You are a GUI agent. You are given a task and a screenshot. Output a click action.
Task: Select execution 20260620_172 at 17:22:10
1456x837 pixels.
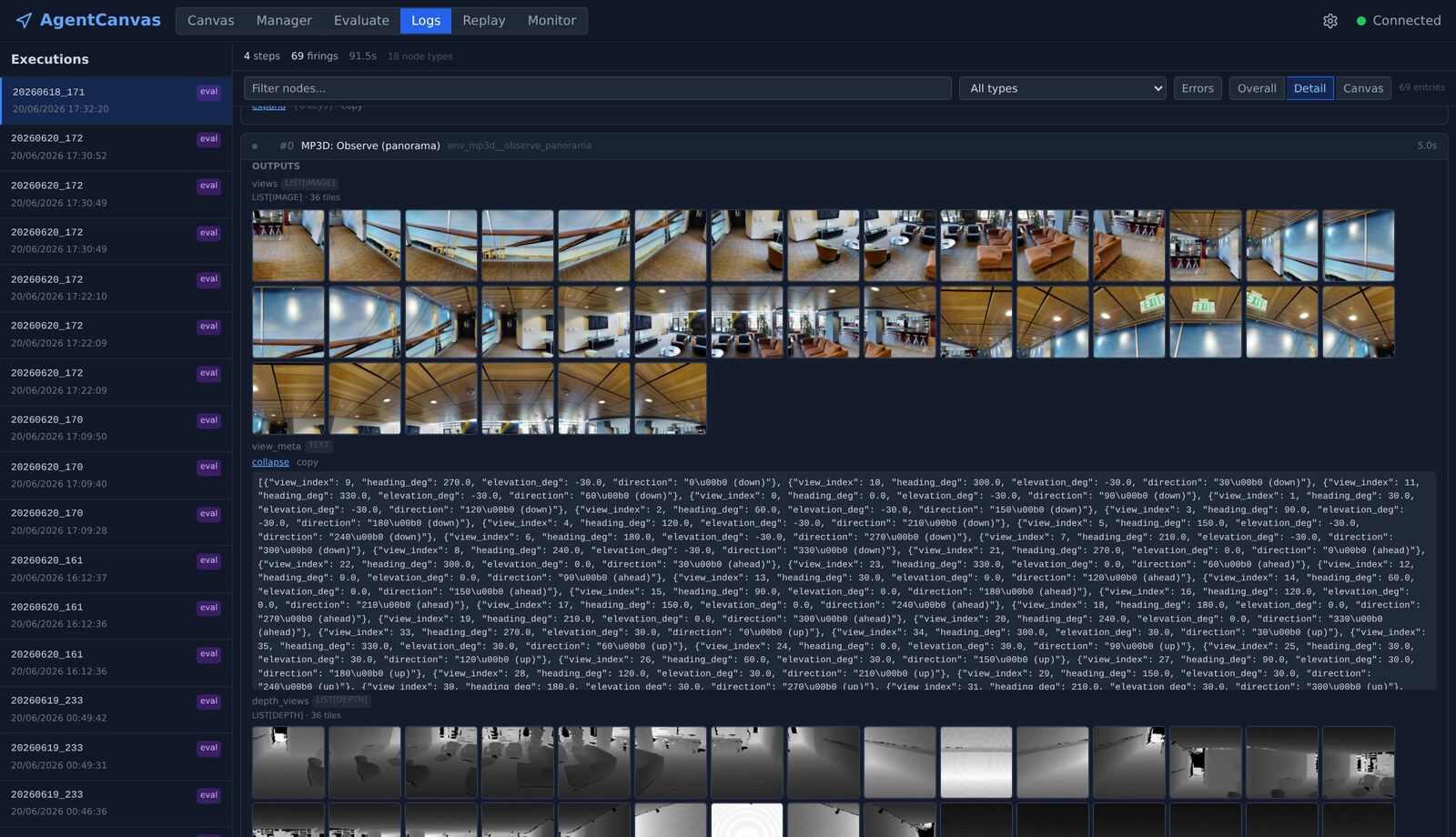tap(116, 287)
